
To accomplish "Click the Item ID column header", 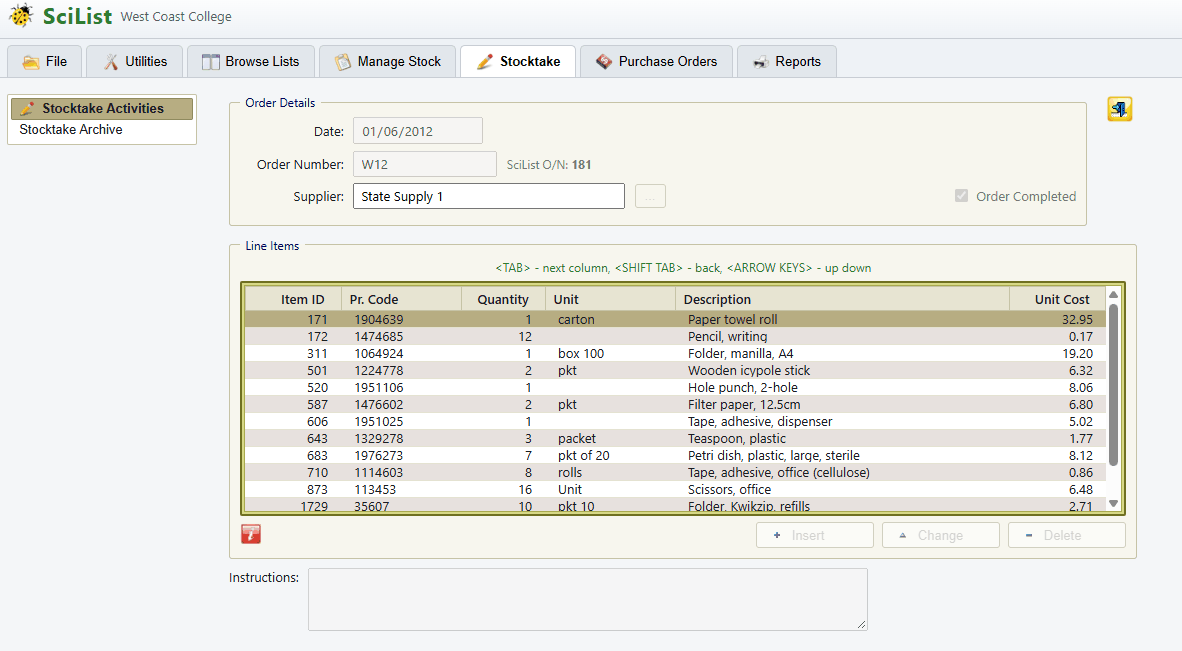I will point(293,299).
